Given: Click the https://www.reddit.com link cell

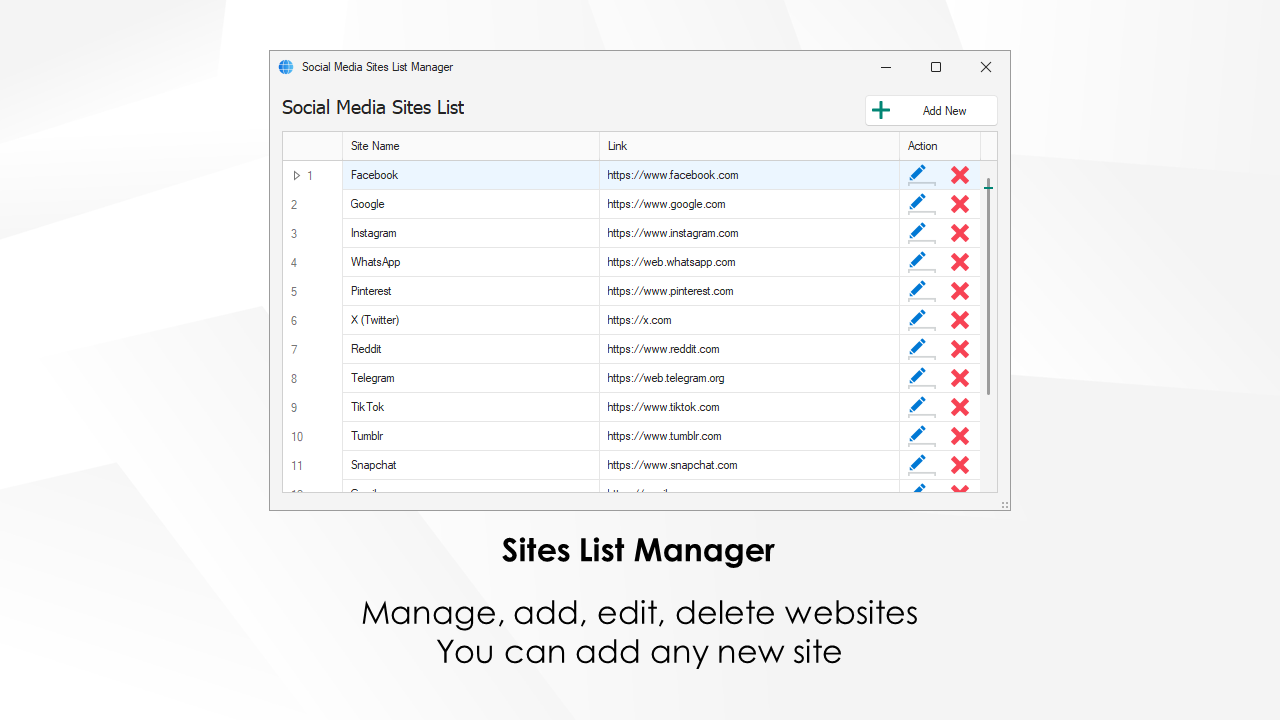Looking at the screenshot, I should pyautogui.click(x=750, y=349).
